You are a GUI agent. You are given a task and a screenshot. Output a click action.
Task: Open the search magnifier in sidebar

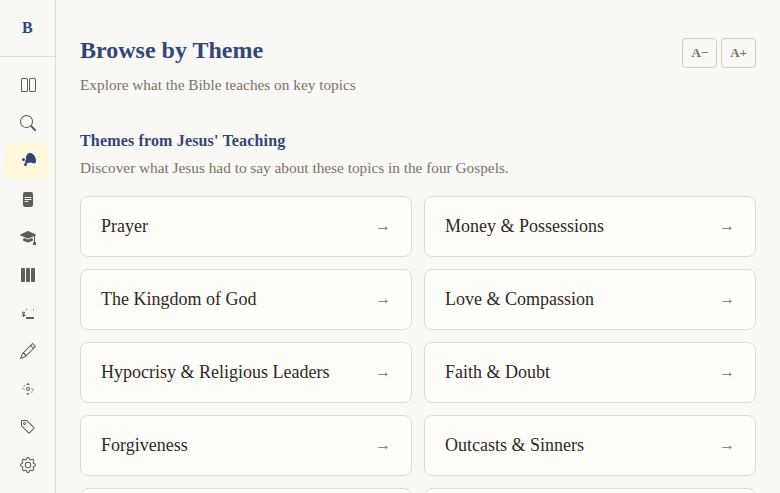point(28,123)
